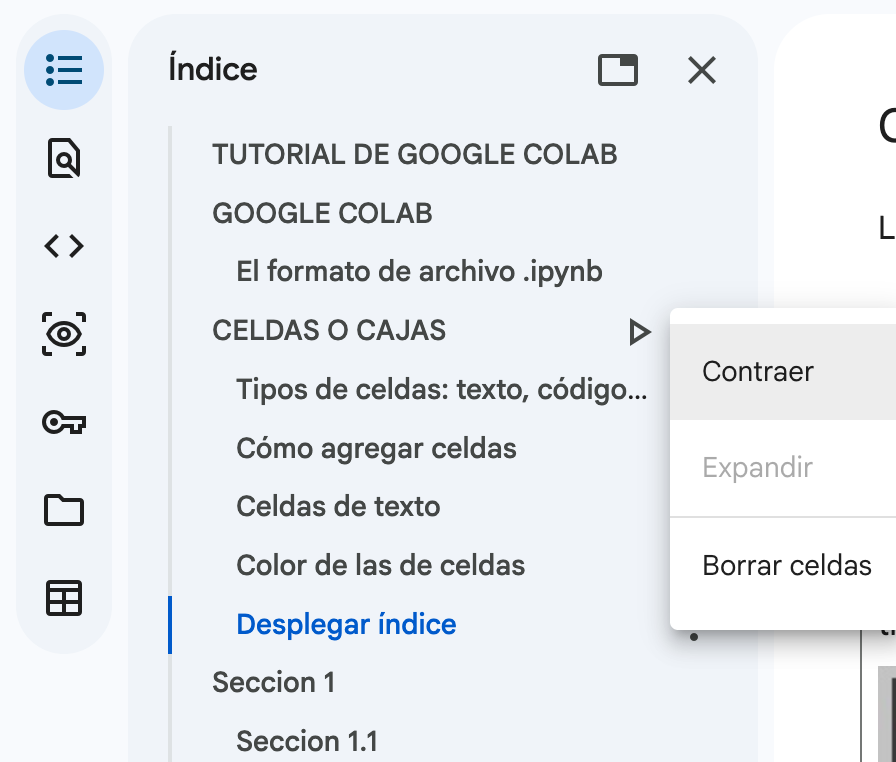Viewport: 896px width, 762px height.
Task: Go to Seccion 1.1 in the index
Action: (x=307, y=741)
